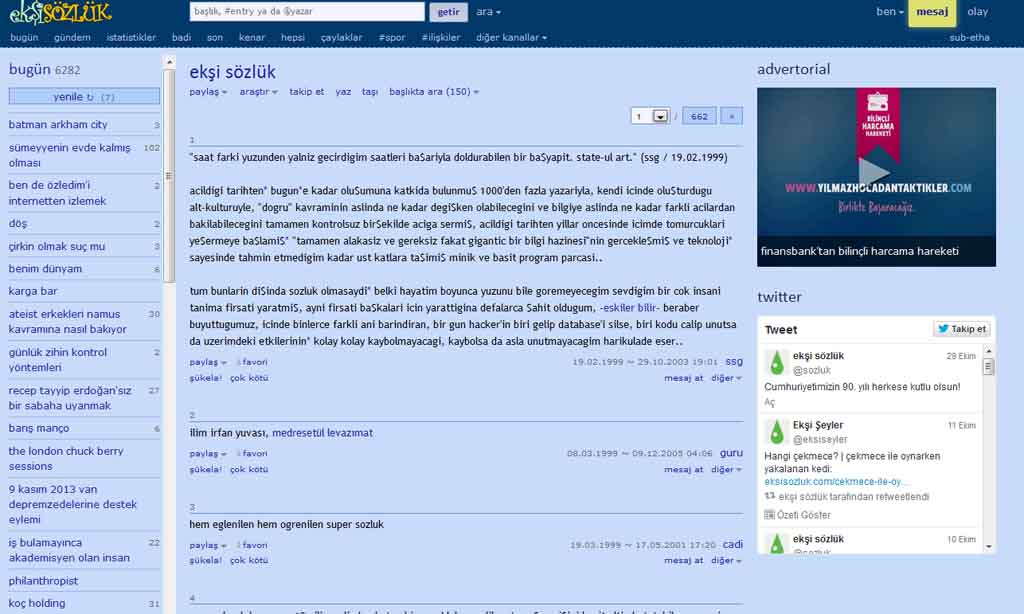
Task: Vote şükela on guru's entry
Action: (205, 470)
